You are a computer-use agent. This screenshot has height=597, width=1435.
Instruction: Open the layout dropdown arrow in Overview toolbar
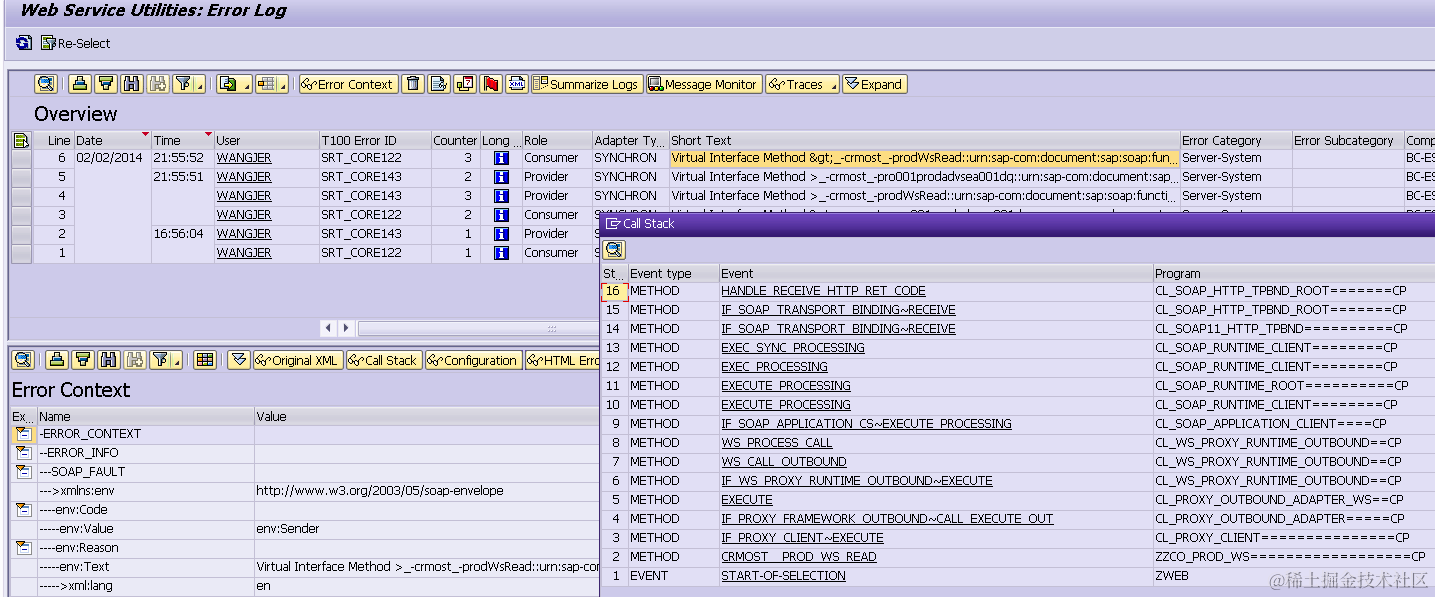tap(283, 84)
